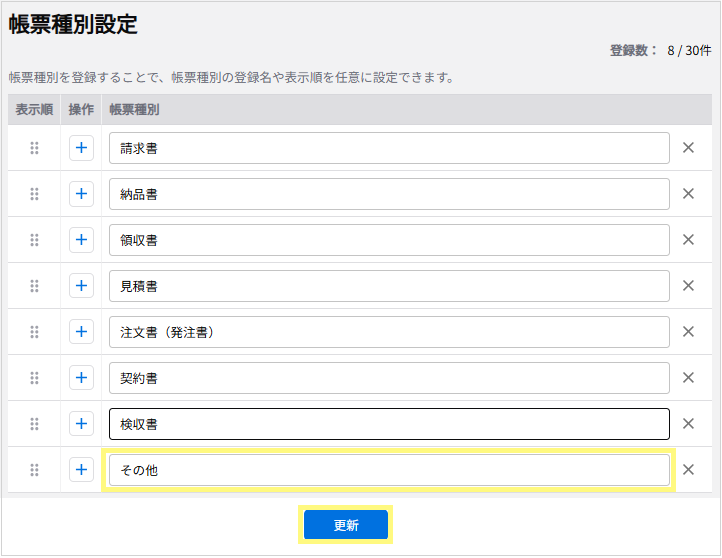Select the 検収書 input box

click(389, 424)
